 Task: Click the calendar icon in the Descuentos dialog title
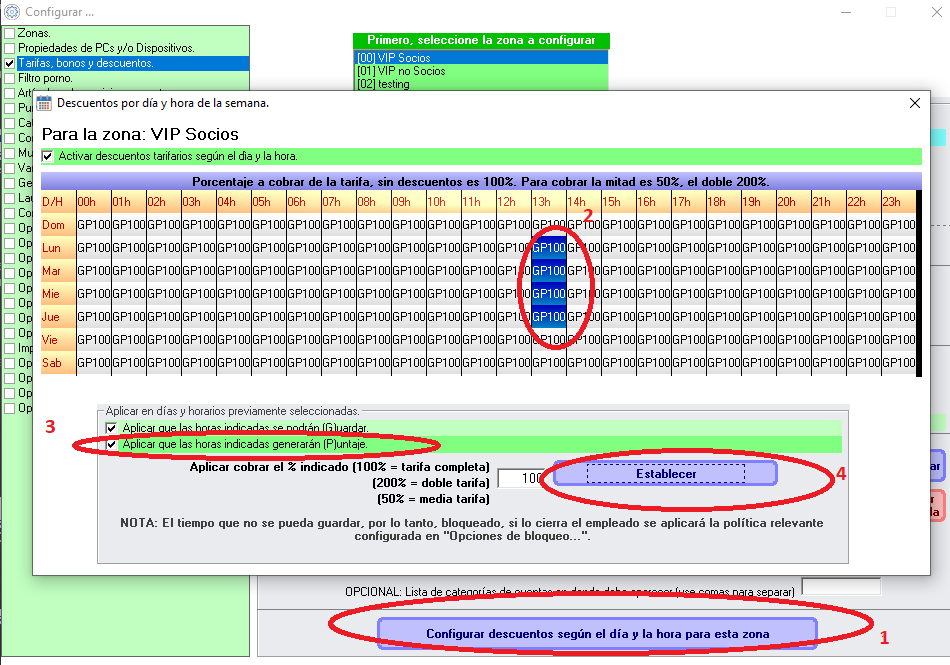pyautogui.click(x=44, y=103)
